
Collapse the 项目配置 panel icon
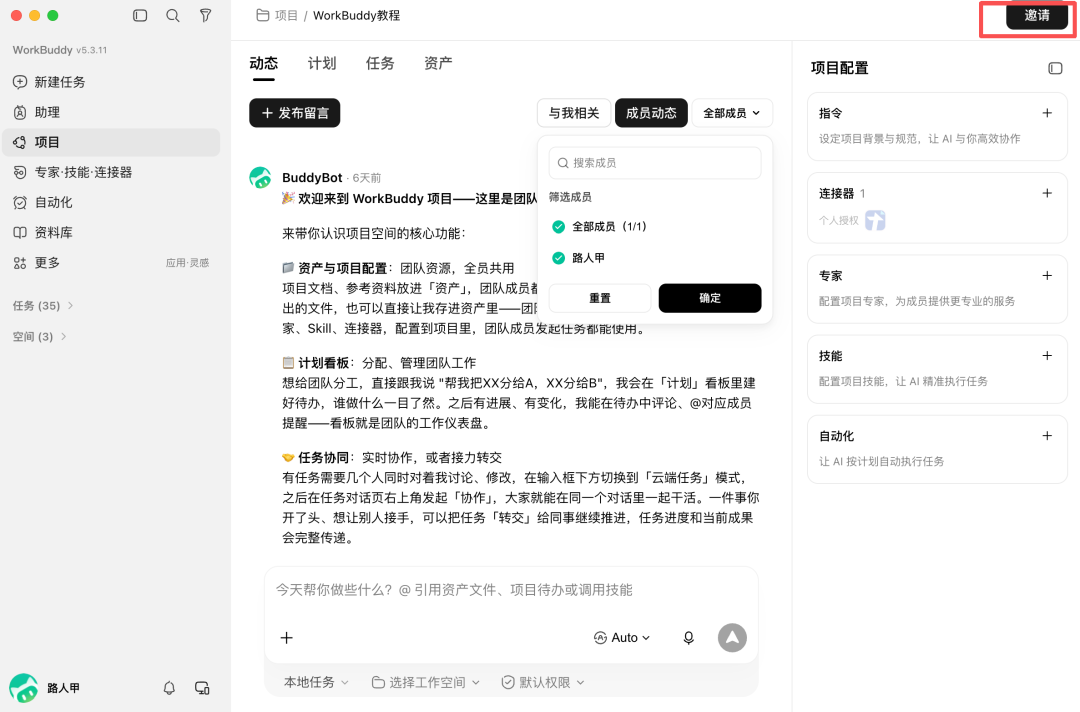coord(1055,68)
